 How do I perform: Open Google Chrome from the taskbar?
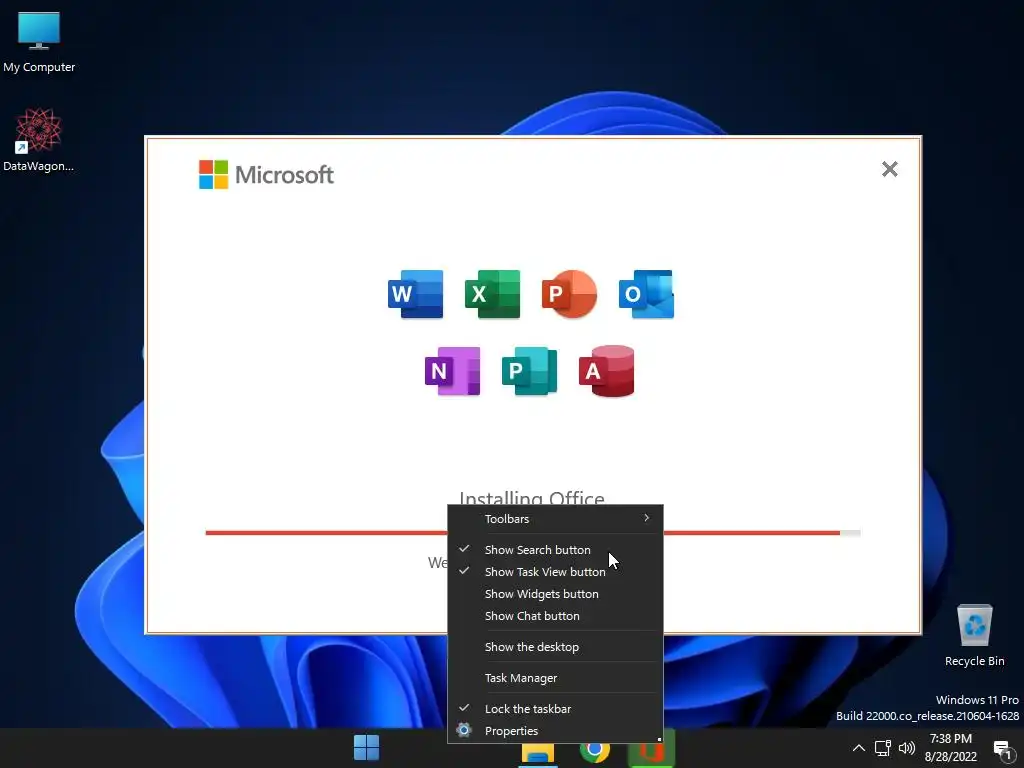(595, 752)
